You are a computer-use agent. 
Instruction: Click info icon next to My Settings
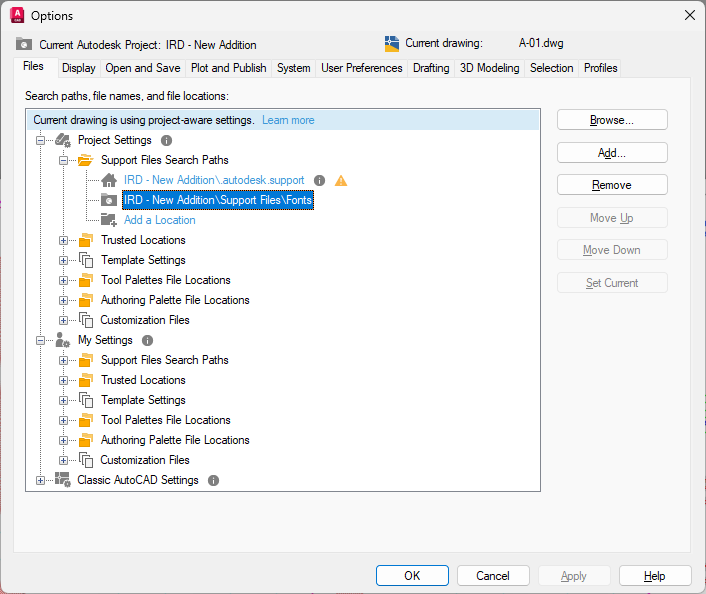pyautogui.click(x=147, y=340)
